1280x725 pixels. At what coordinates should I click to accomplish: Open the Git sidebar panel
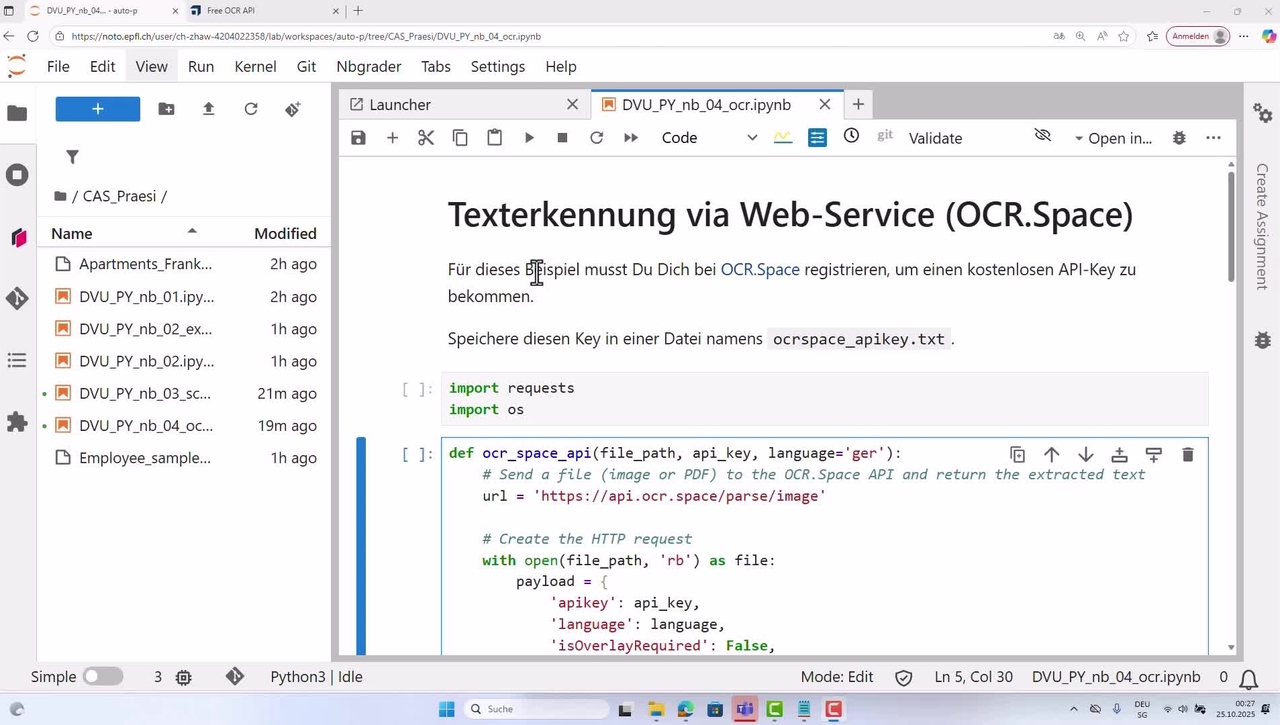tap(17, 298)
